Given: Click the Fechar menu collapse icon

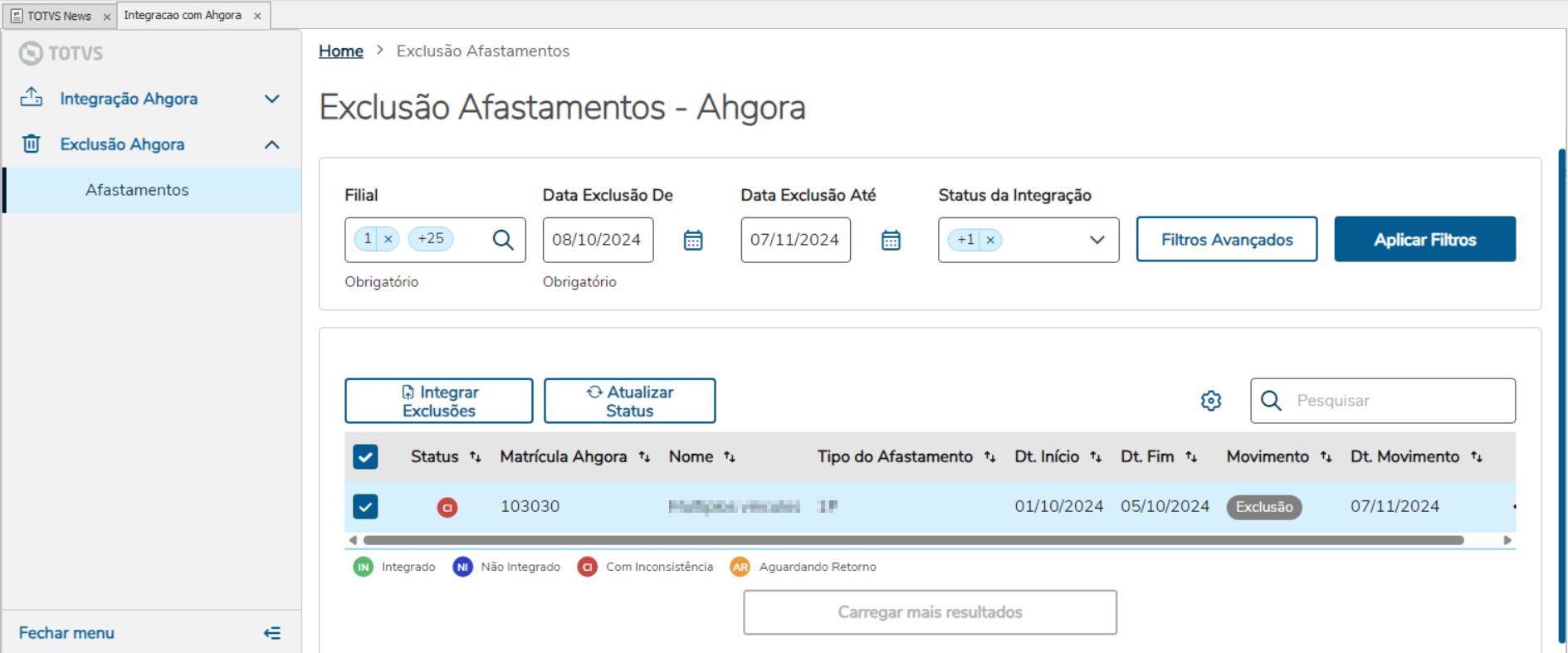Looking at the screenshot, I should [271, 633].
